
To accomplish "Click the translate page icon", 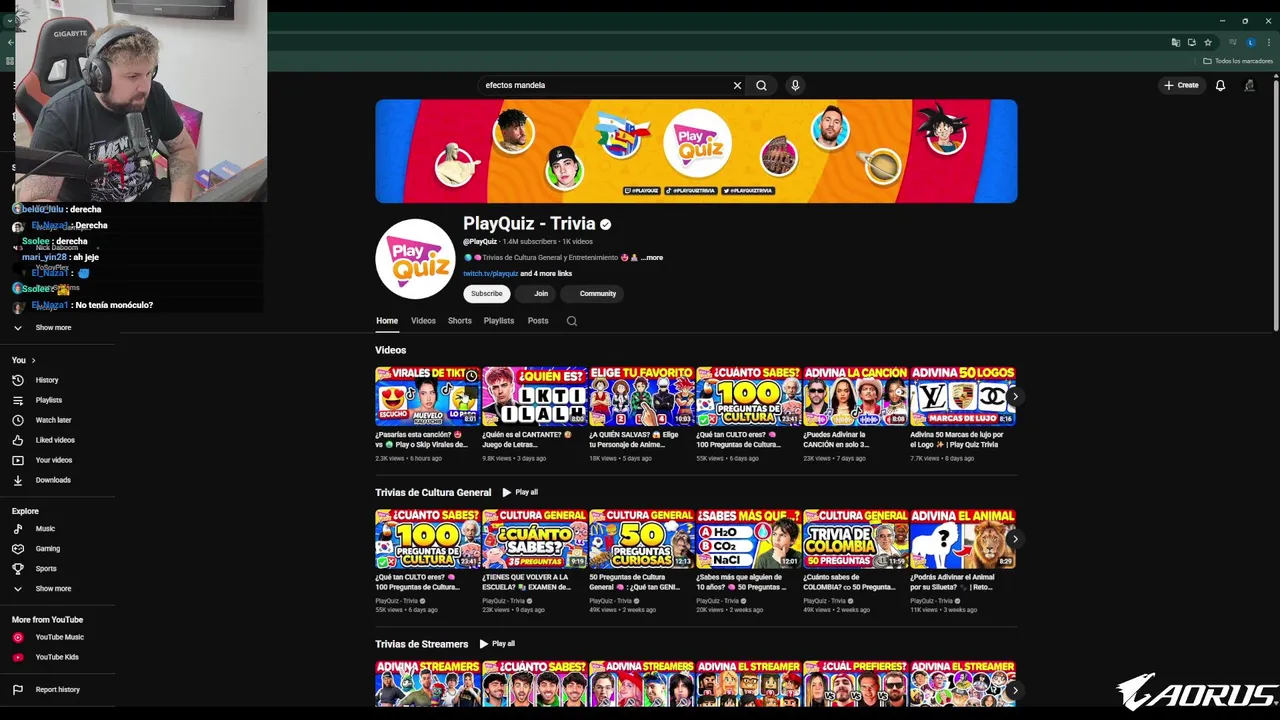I will [1176, 42].
